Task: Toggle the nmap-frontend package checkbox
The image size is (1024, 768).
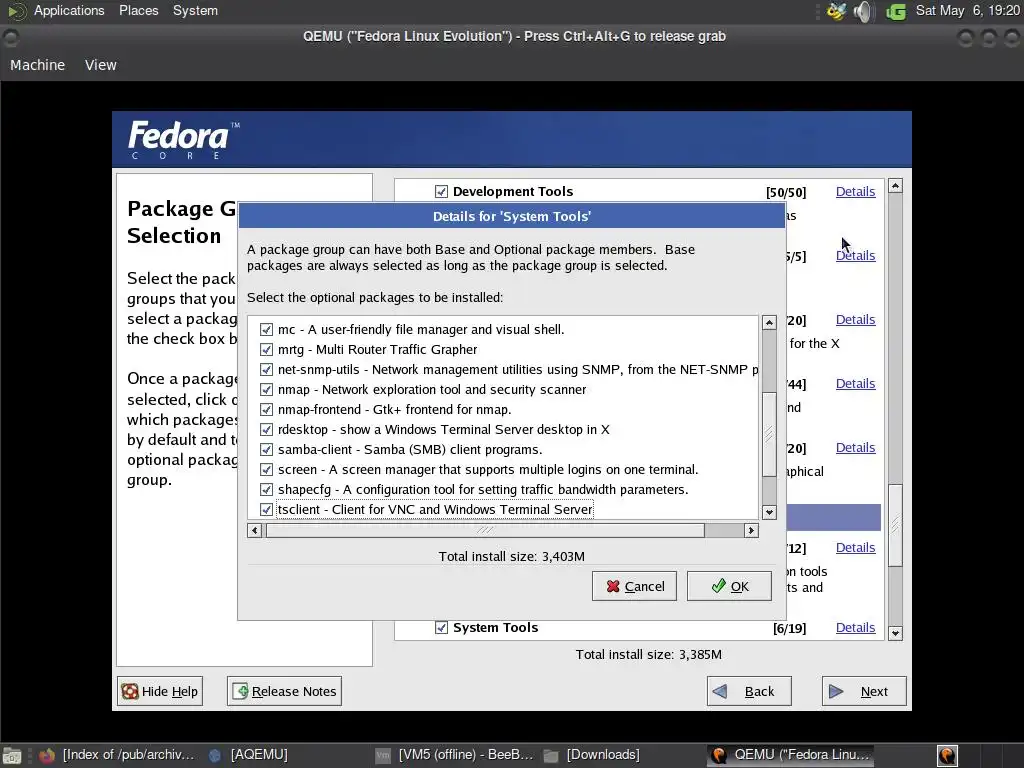Action: pos(266,409)
